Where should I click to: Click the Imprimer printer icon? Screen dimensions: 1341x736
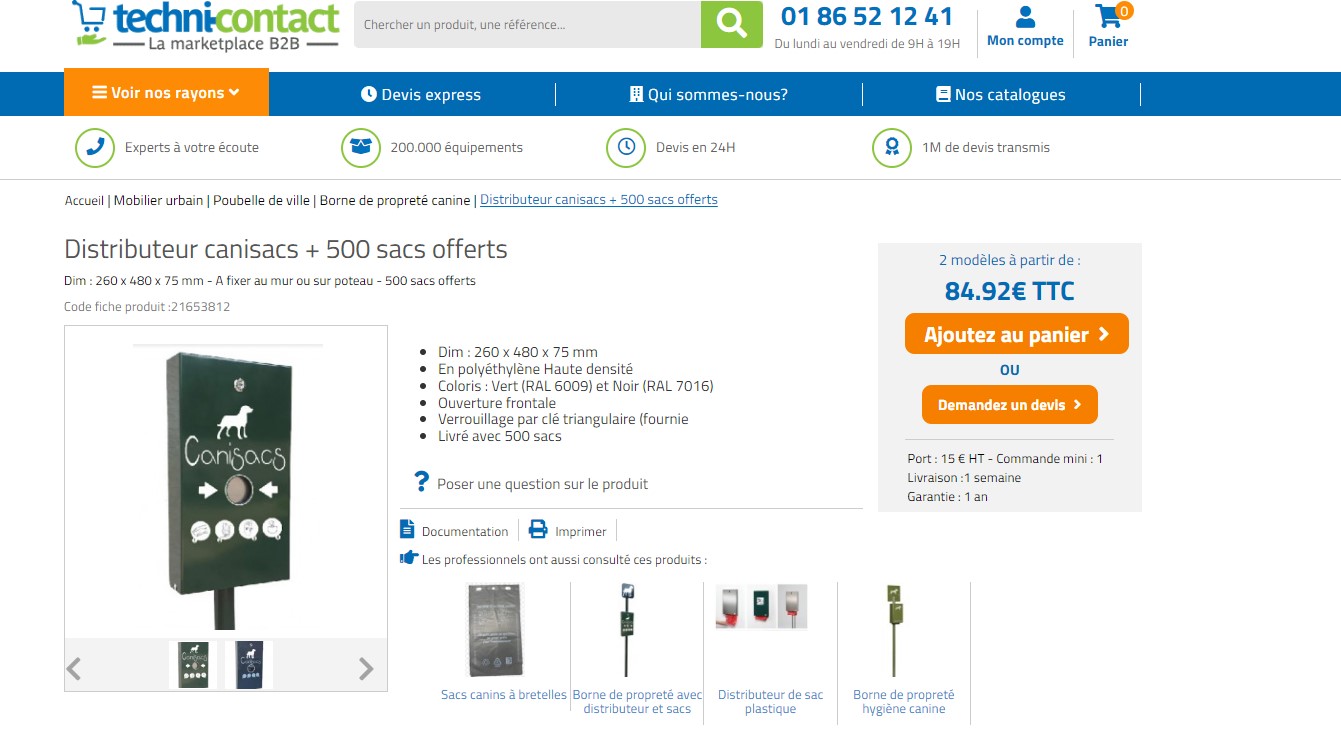538,530
